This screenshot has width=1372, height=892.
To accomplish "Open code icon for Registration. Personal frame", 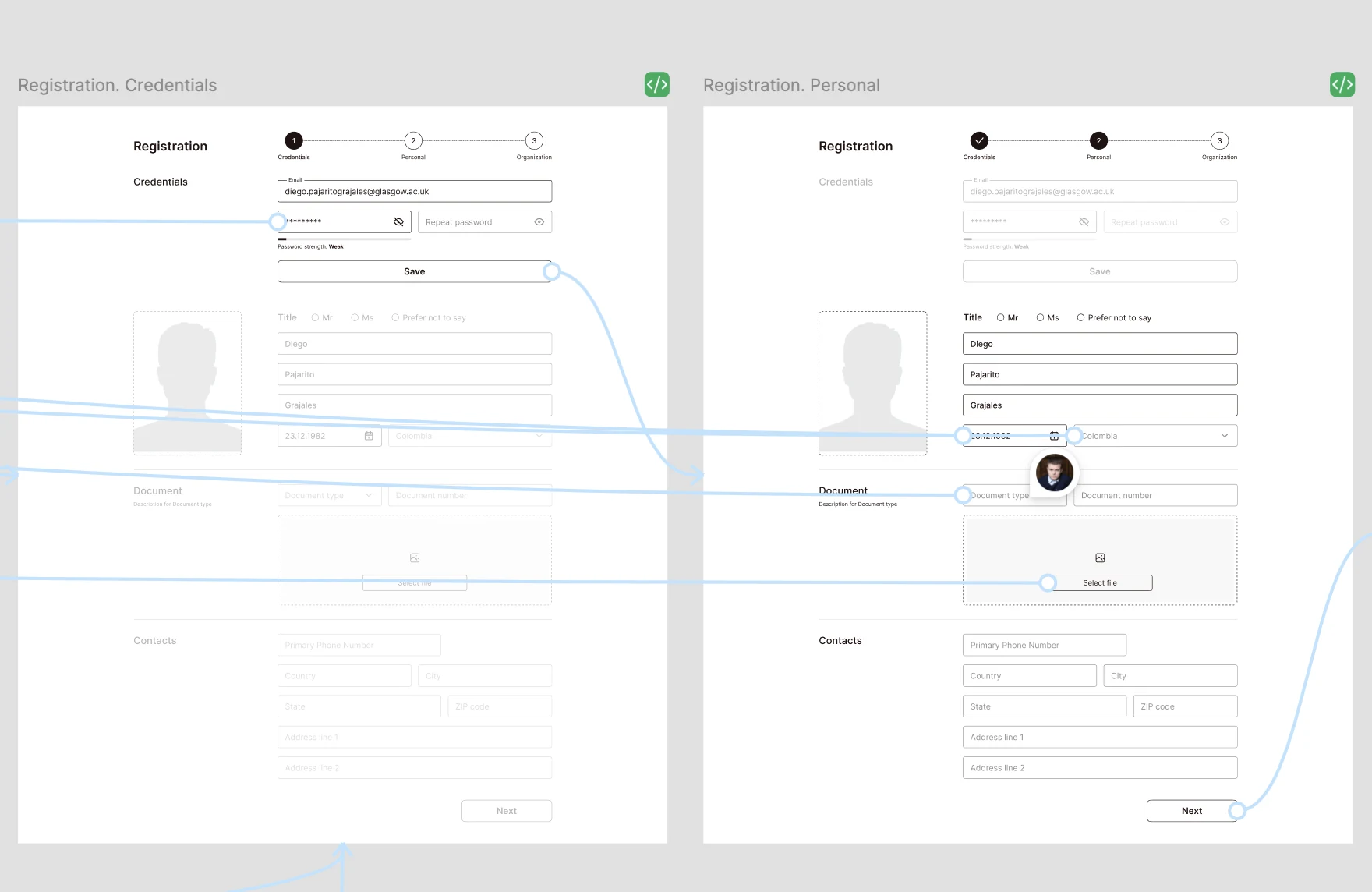I will pos(1342,84).
